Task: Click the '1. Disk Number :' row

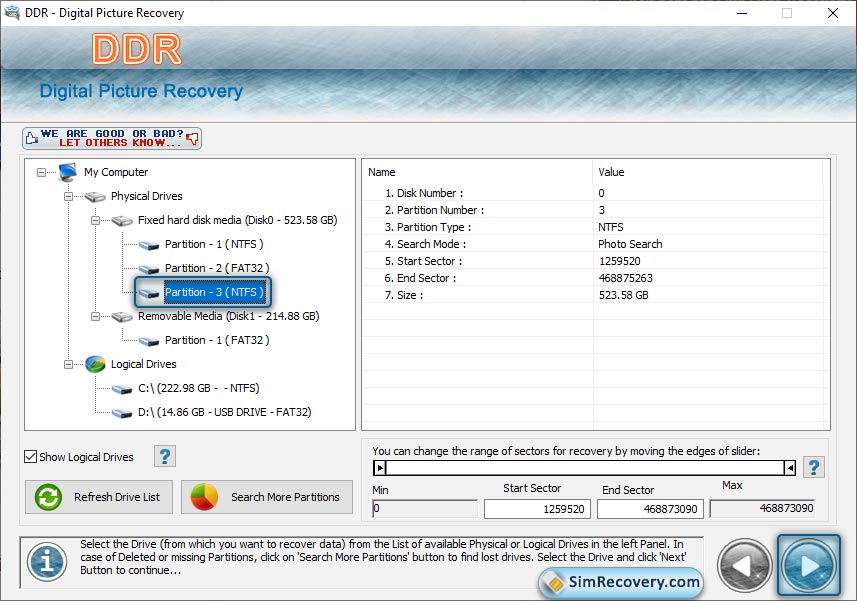Action: tap(596, 193)
